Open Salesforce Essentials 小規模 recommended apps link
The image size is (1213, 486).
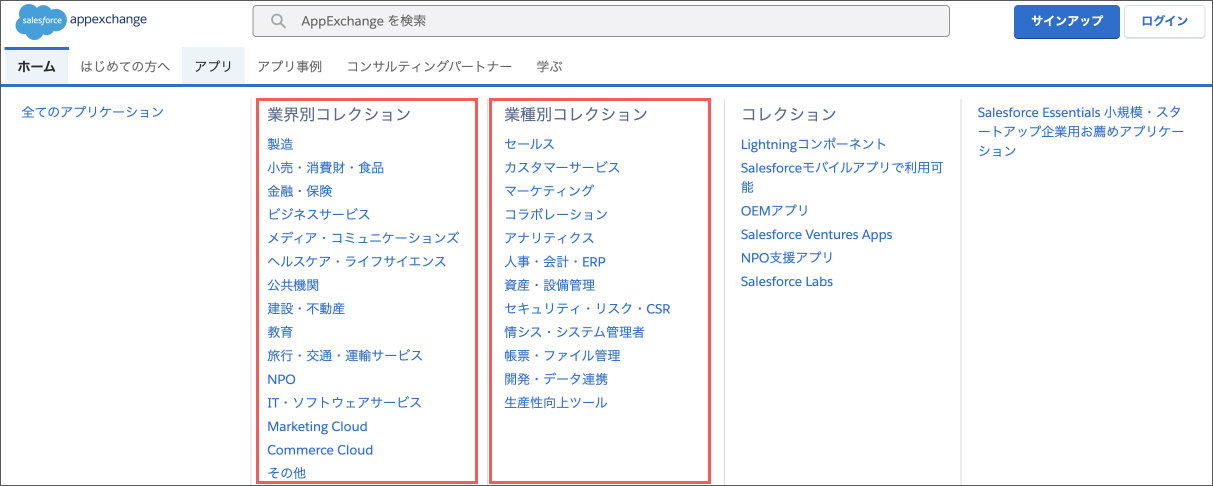[1080, 131]
